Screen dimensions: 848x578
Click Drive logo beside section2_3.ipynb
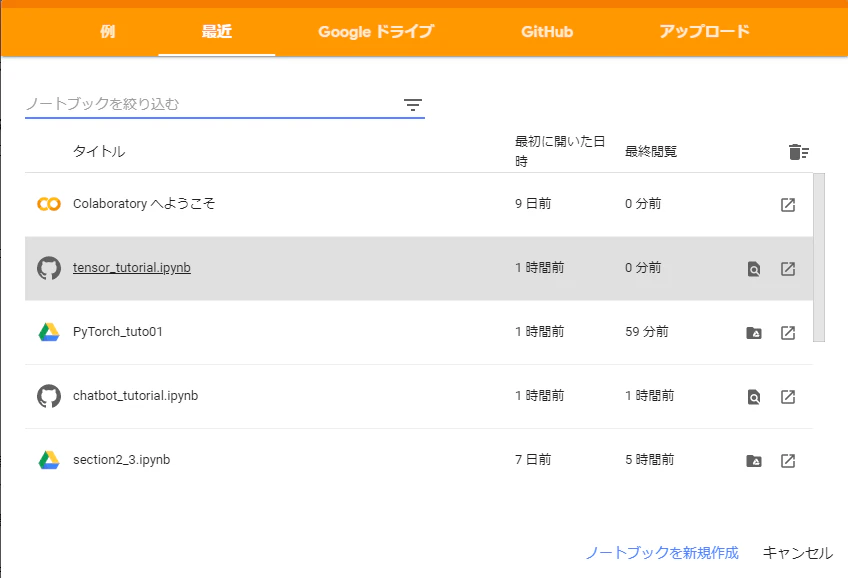coord(49,460)
